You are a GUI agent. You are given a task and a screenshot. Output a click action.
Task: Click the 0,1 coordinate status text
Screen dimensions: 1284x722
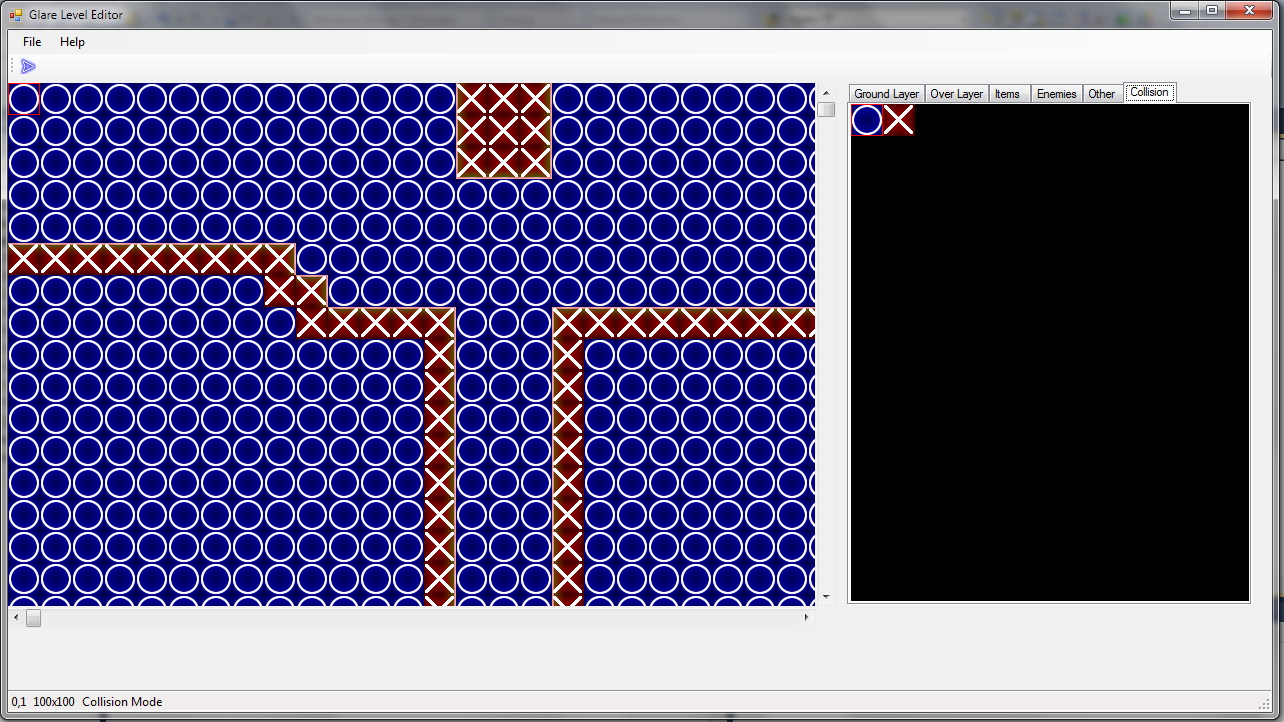point(19,702)
